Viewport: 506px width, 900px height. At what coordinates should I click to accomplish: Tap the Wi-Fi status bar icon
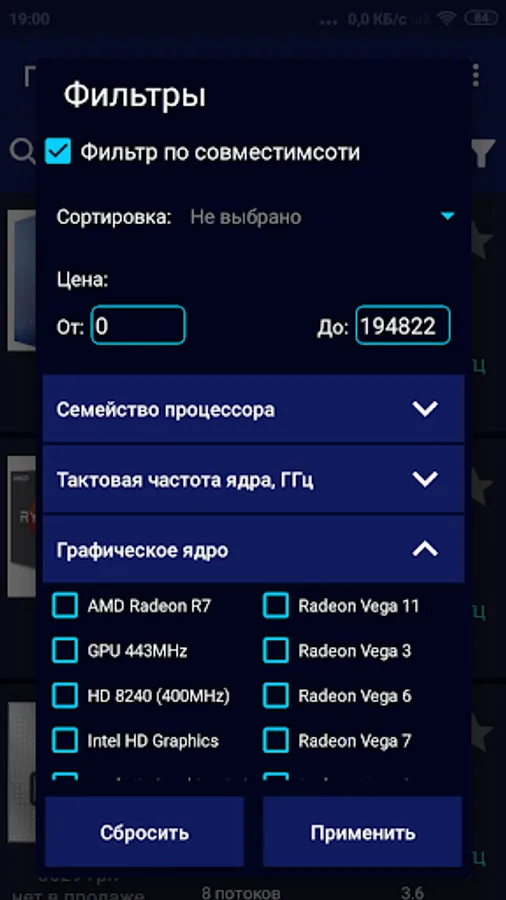(x=447, y=19)
